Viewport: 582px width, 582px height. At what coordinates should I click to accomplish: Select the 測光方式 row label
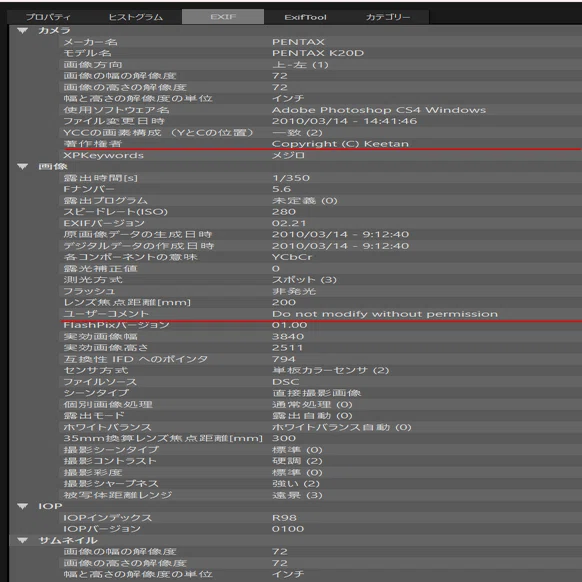pyautogui.click(x=93, y=279)
